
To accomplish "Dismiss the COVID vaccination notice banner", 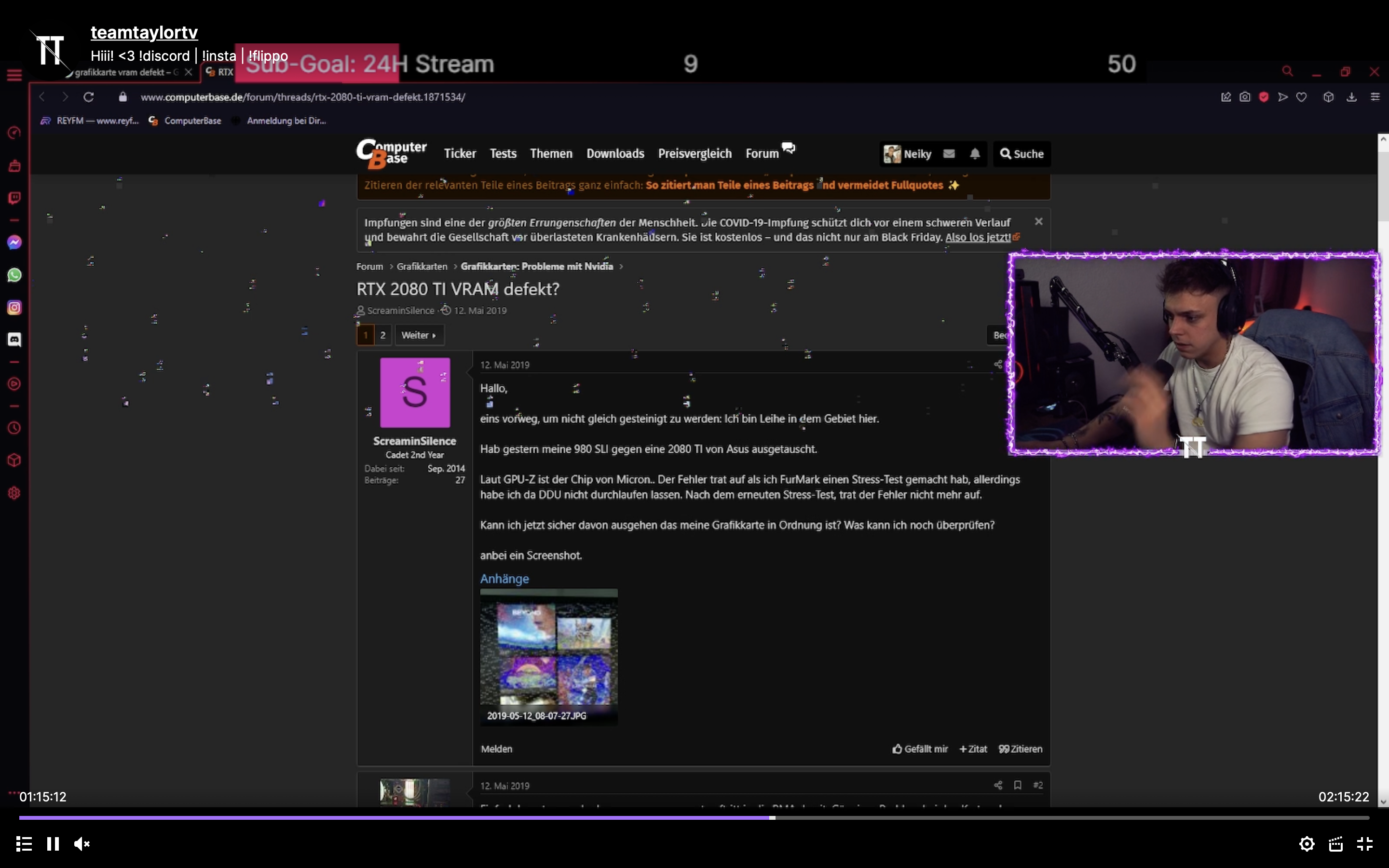I will [x=1038, y=222].
